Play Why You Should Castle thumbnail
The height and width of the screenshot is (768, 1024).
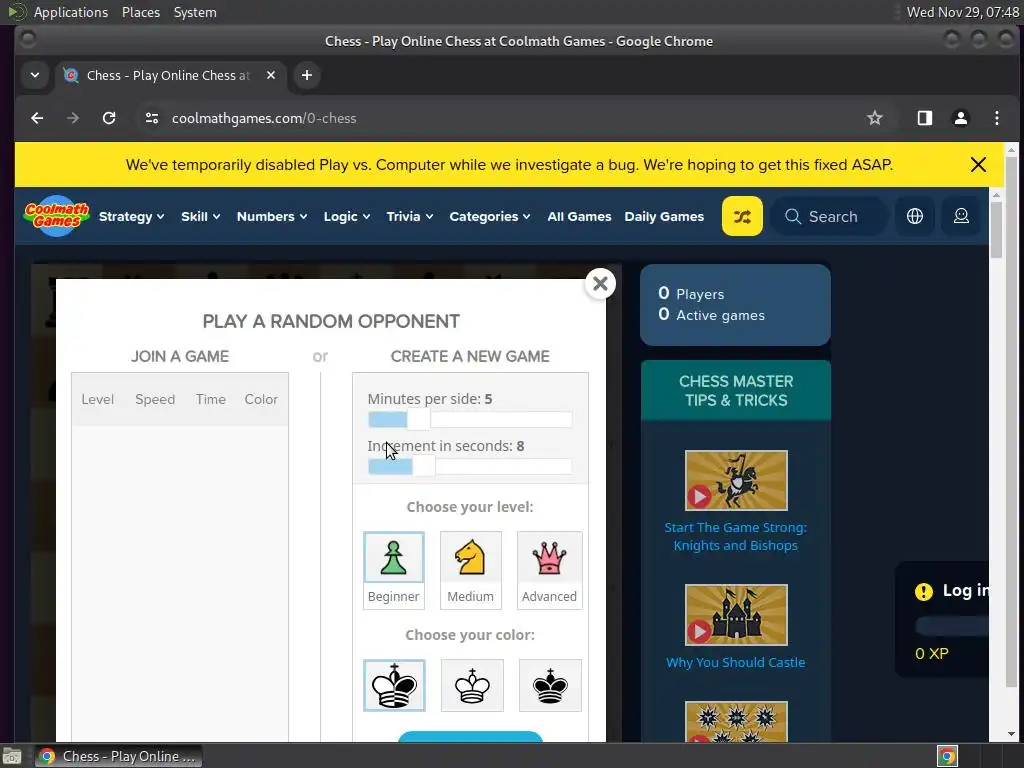(736, 615)
